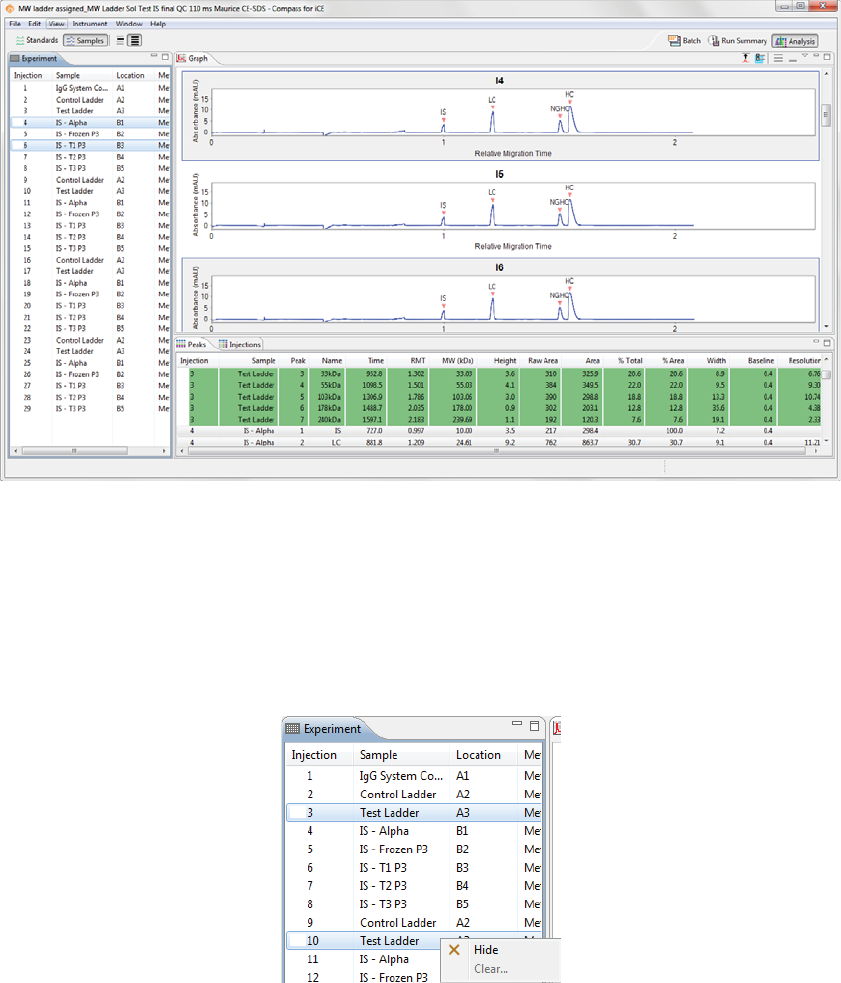
Task: Click Peaks table scroll up arrow
Action: pyautogui.click(x=827, y=360)
